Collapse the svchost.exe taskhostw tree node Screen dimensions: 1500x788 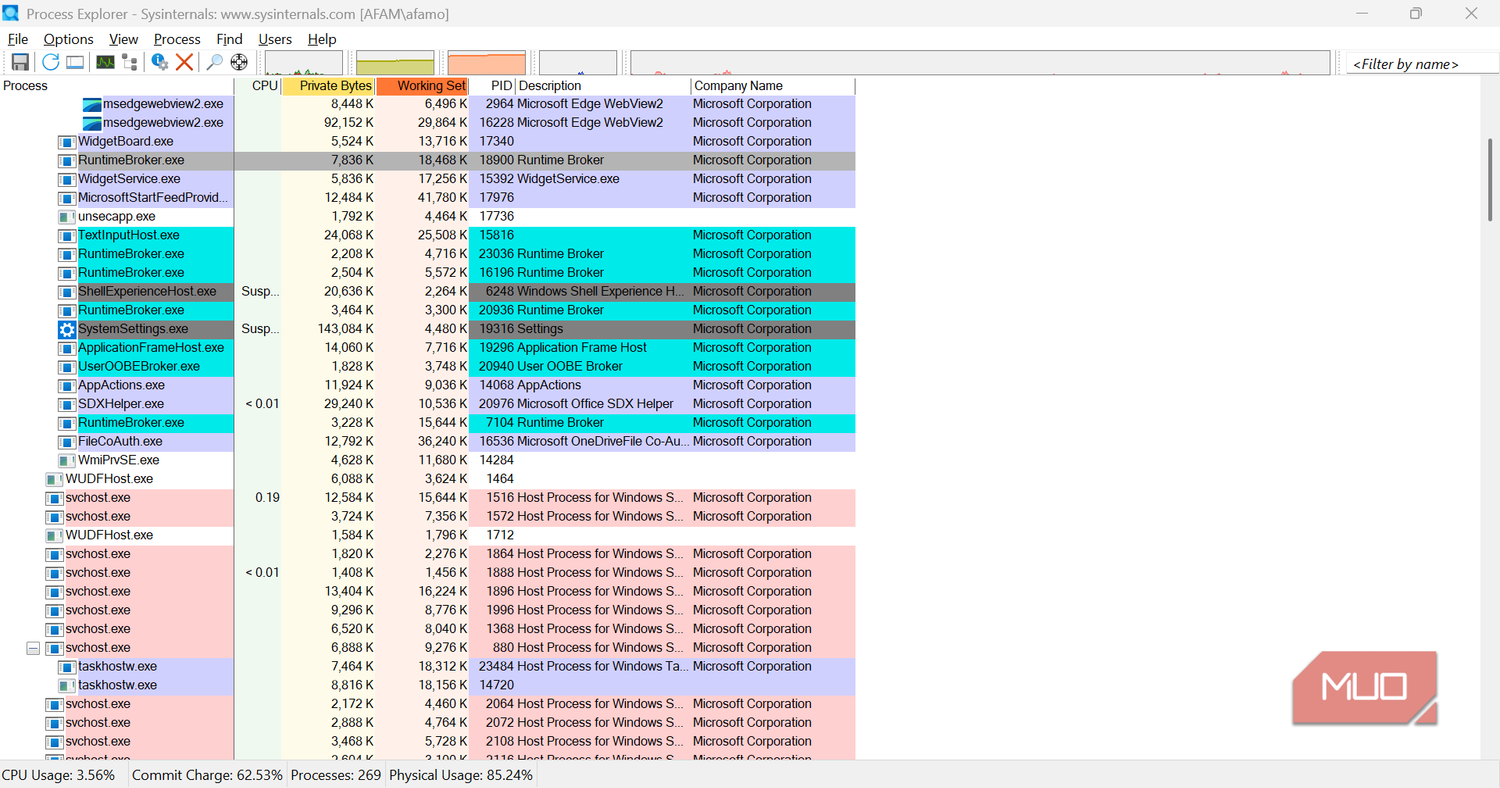[33, 648]
